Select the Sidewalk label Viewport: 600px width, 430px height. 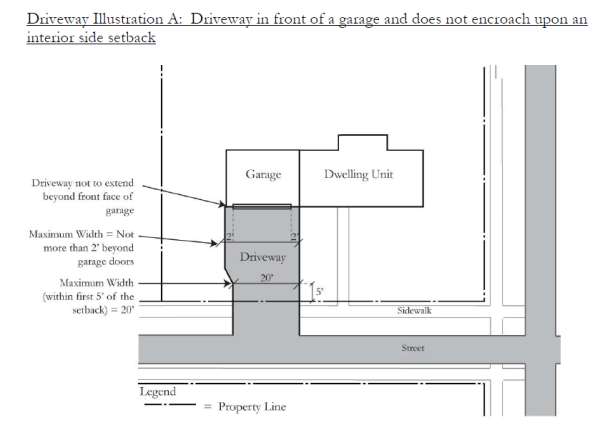click(414, 310)
